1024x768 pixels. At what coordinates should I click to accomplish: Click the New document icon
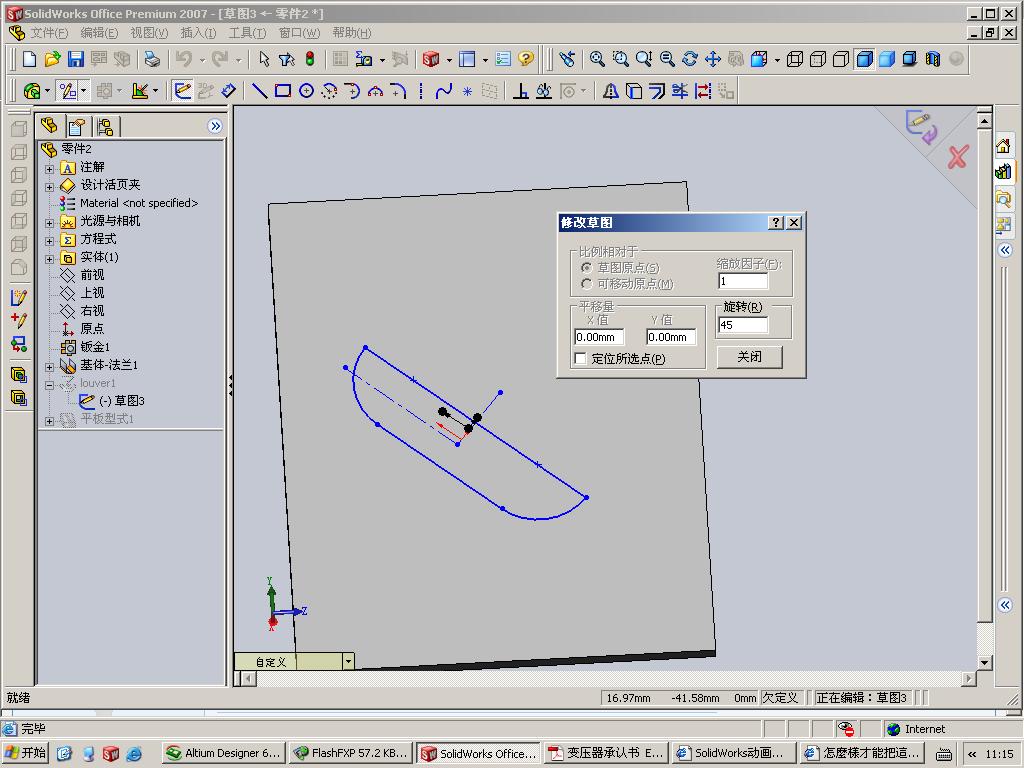29,59
